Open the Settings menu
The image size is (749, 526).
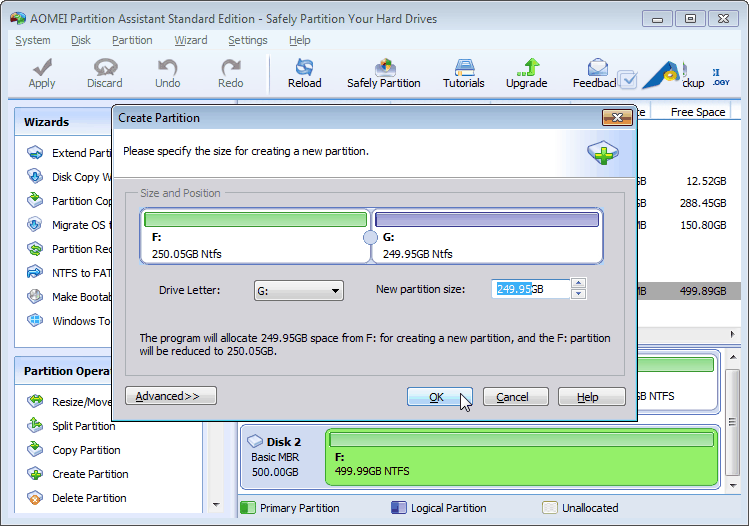click(x=248, y=41)
